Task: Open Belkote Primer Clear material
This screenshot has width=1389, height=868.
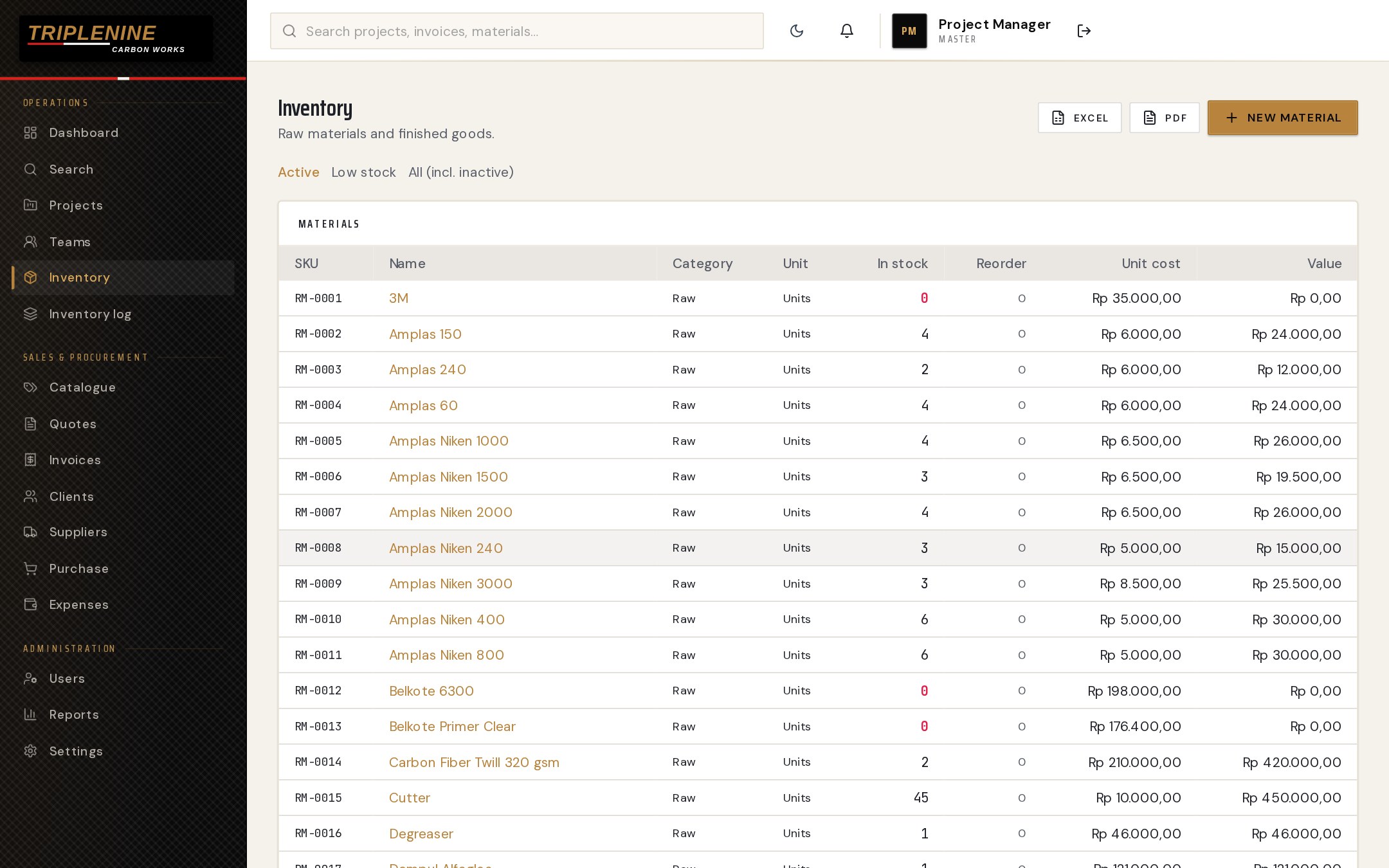Action: pos(452,727)
